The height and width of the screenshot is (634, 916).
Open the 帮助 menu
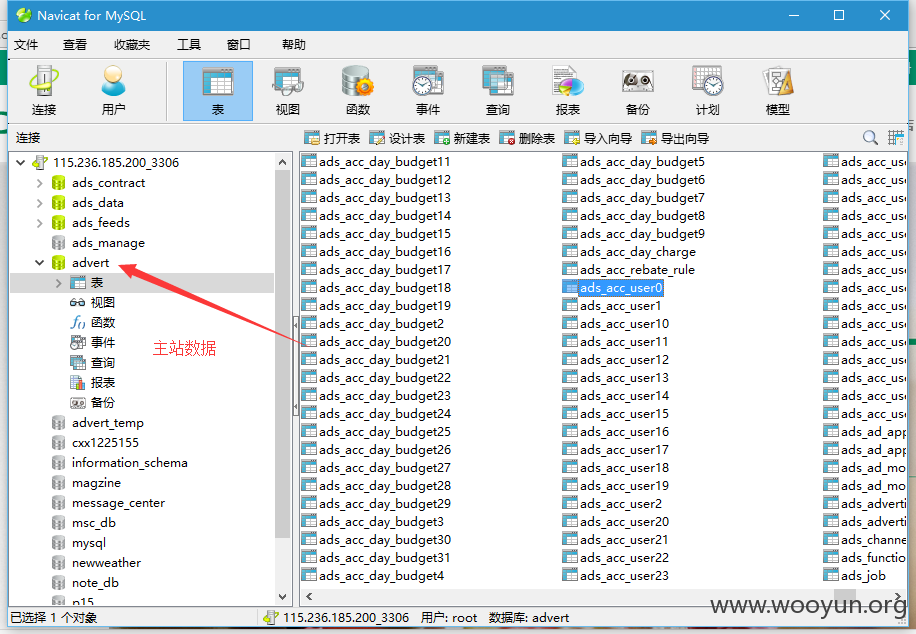[x=293, y=44]
